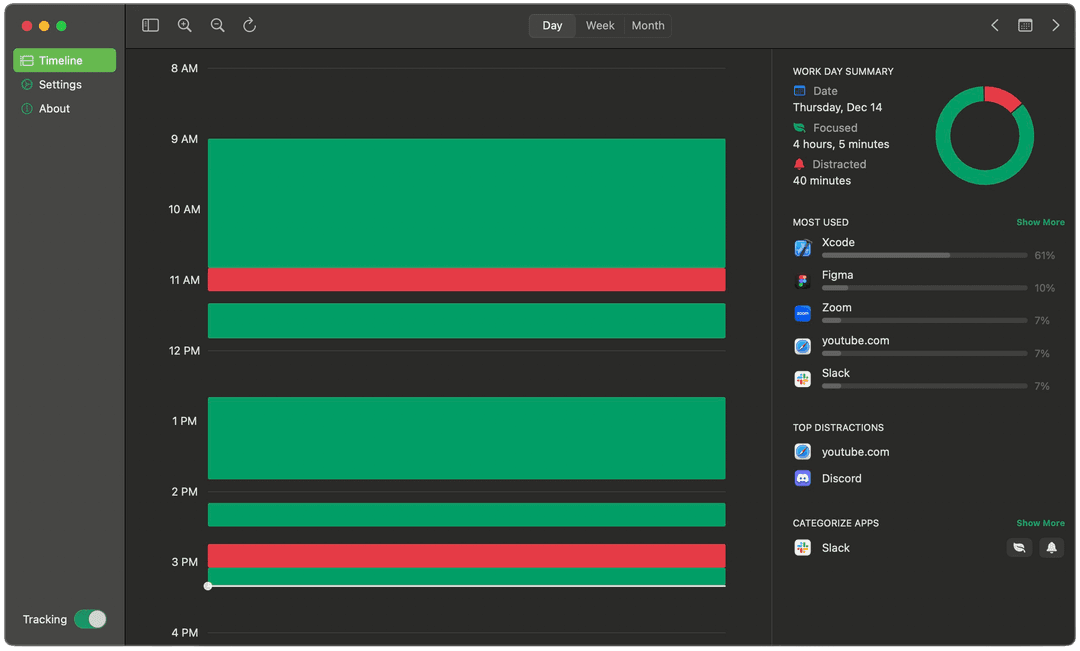
Task: Select the red distracted block before 3 PM
Action: coord(466,556)
